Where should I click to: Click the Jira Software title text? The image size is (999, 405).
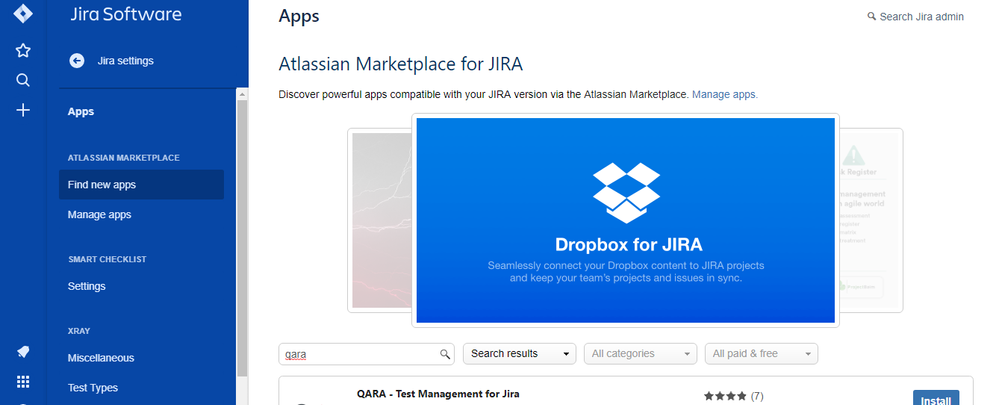(x=126, y=15)
